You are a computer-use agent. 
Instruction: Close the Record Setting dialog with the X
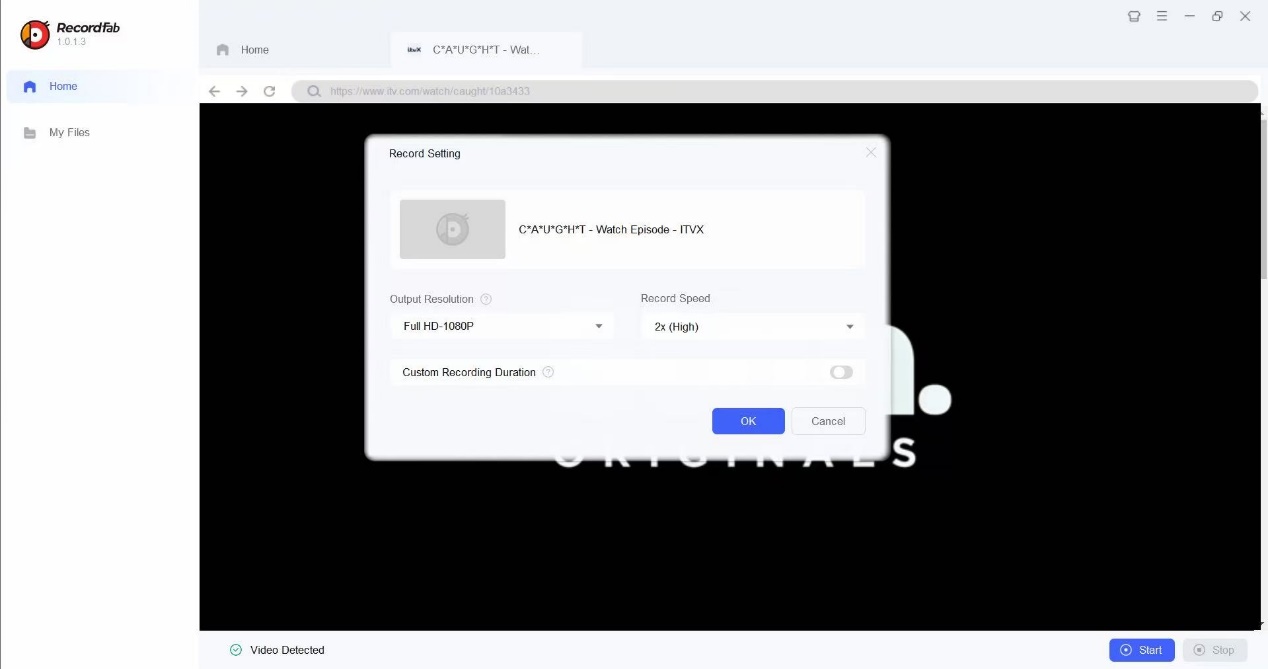tap(871, 152)
